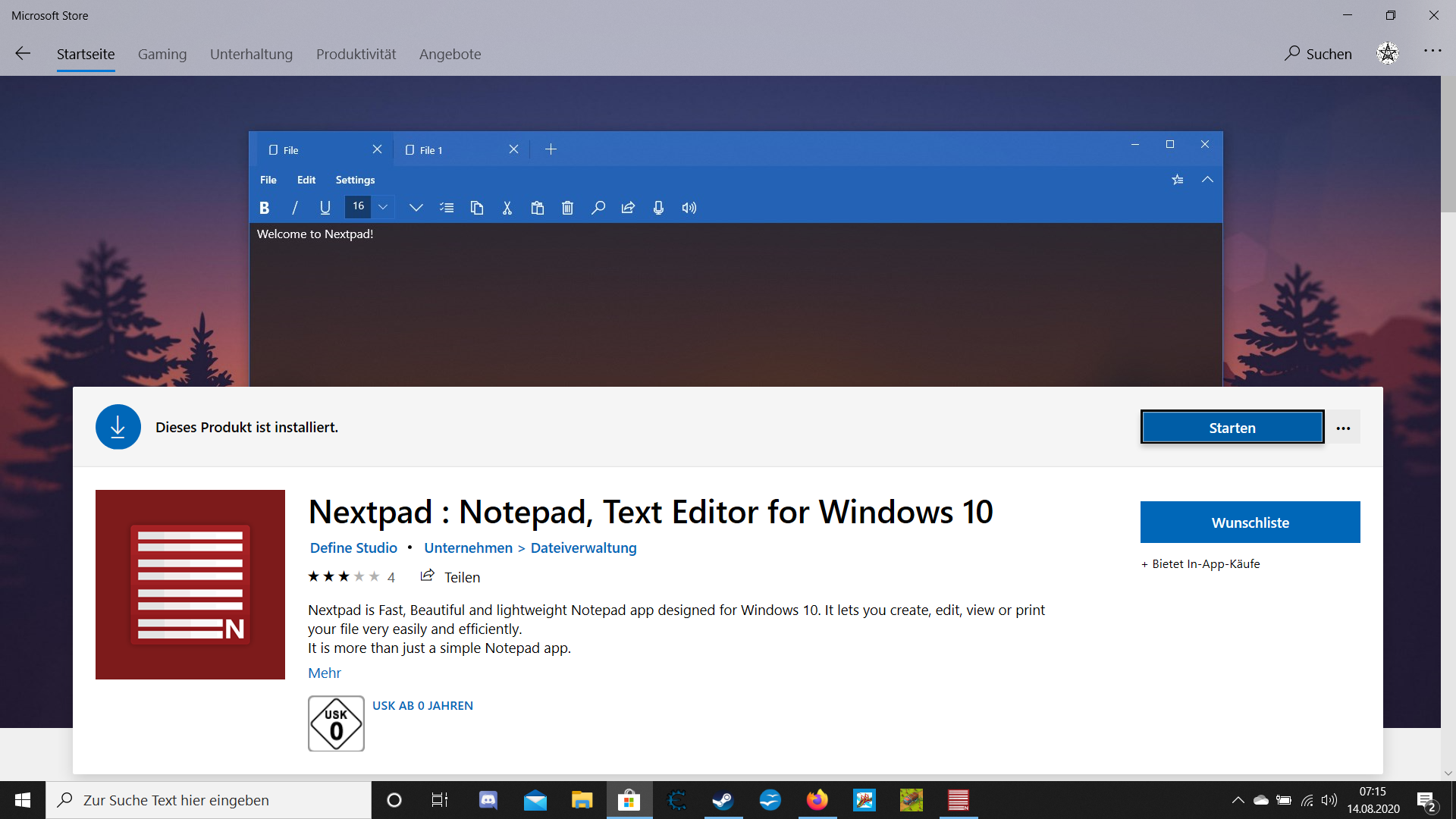
Task: Add a new tab in Nextpad preview
Action: point(551,149)
